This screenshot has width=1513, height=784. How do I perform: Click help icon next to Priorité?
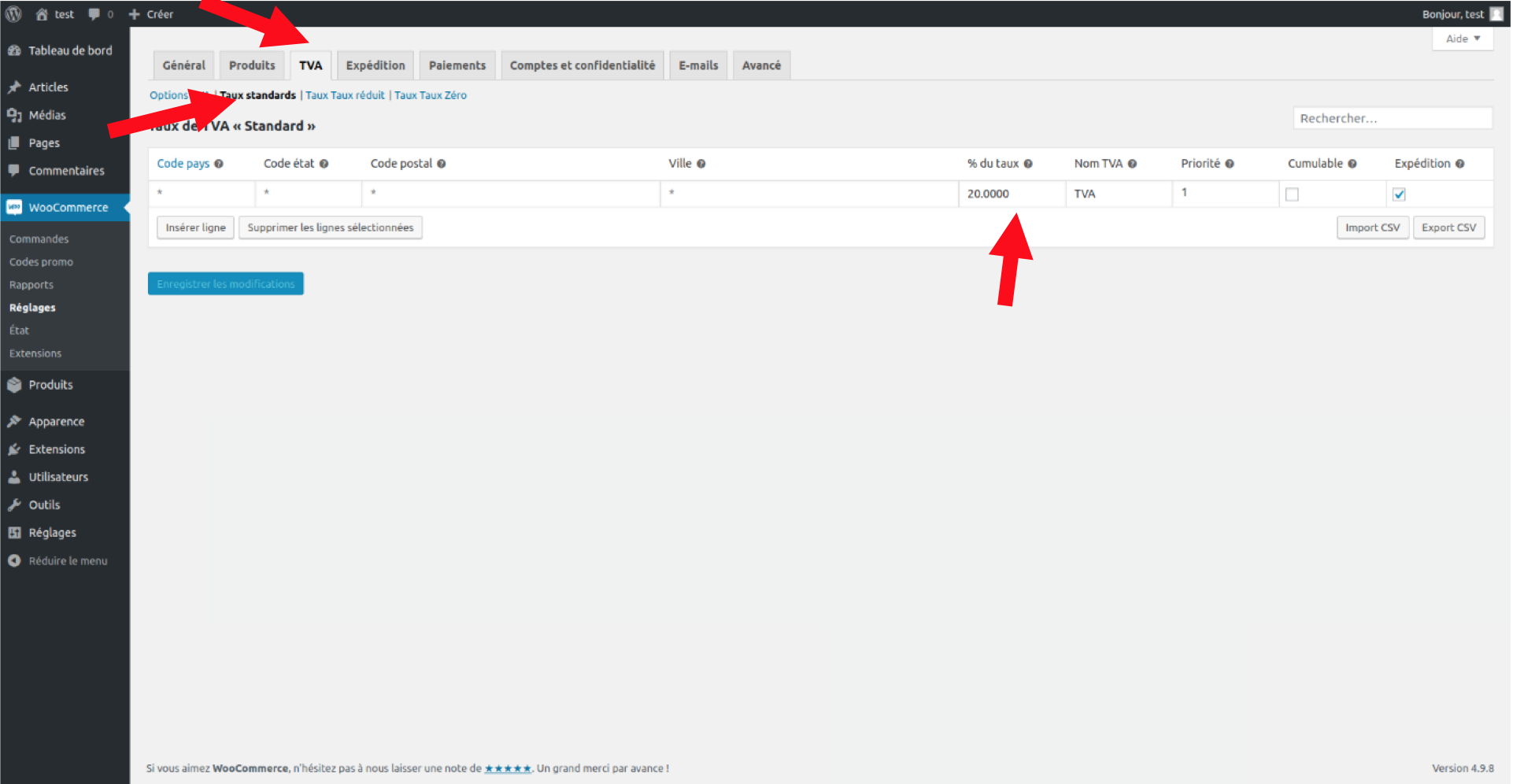click(1230, 164)
